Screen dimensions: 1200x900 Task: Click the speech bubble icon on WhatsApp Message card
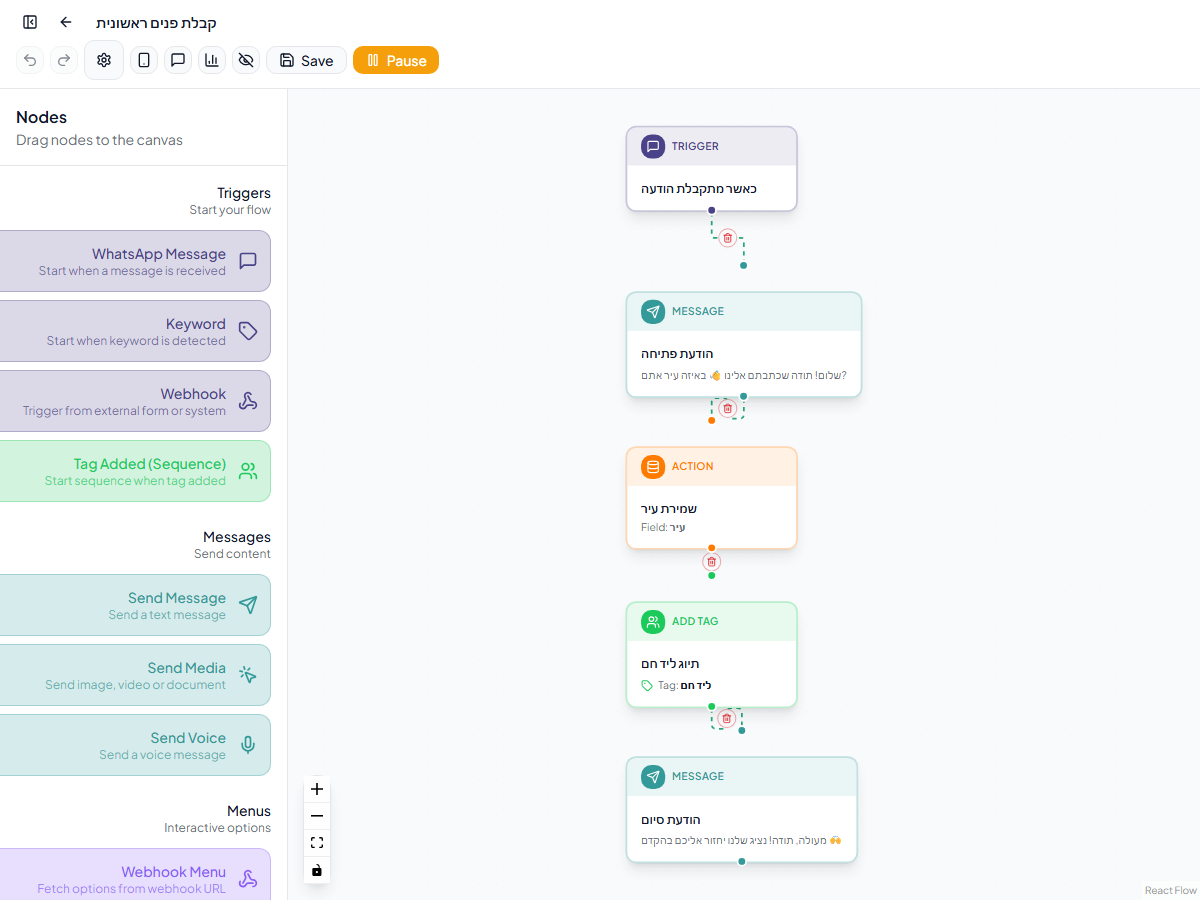[x=248, y=261]
